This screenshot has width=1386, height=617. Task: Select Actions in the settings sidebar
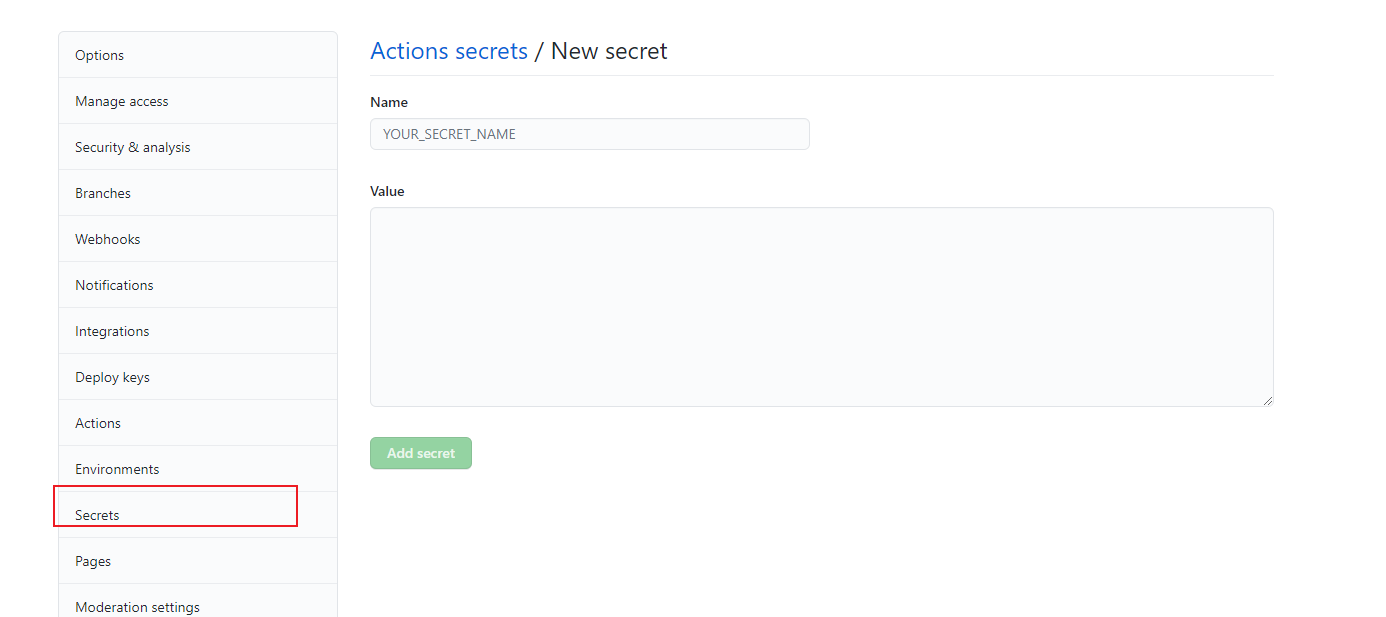[97, 422]
